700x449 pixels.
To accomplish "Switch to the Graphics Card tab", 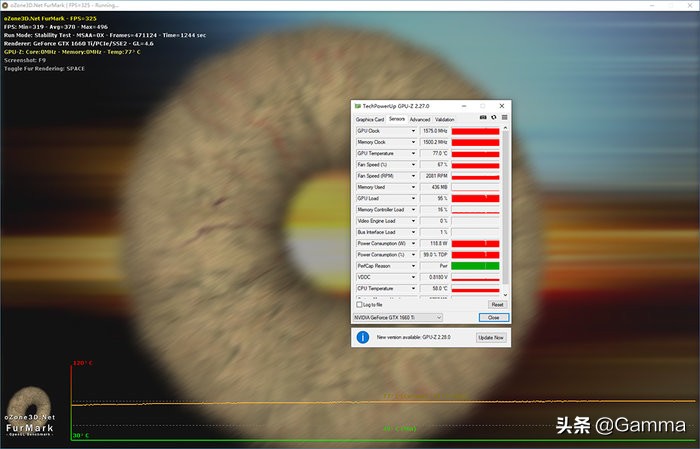I will click(x=370, y=119).
